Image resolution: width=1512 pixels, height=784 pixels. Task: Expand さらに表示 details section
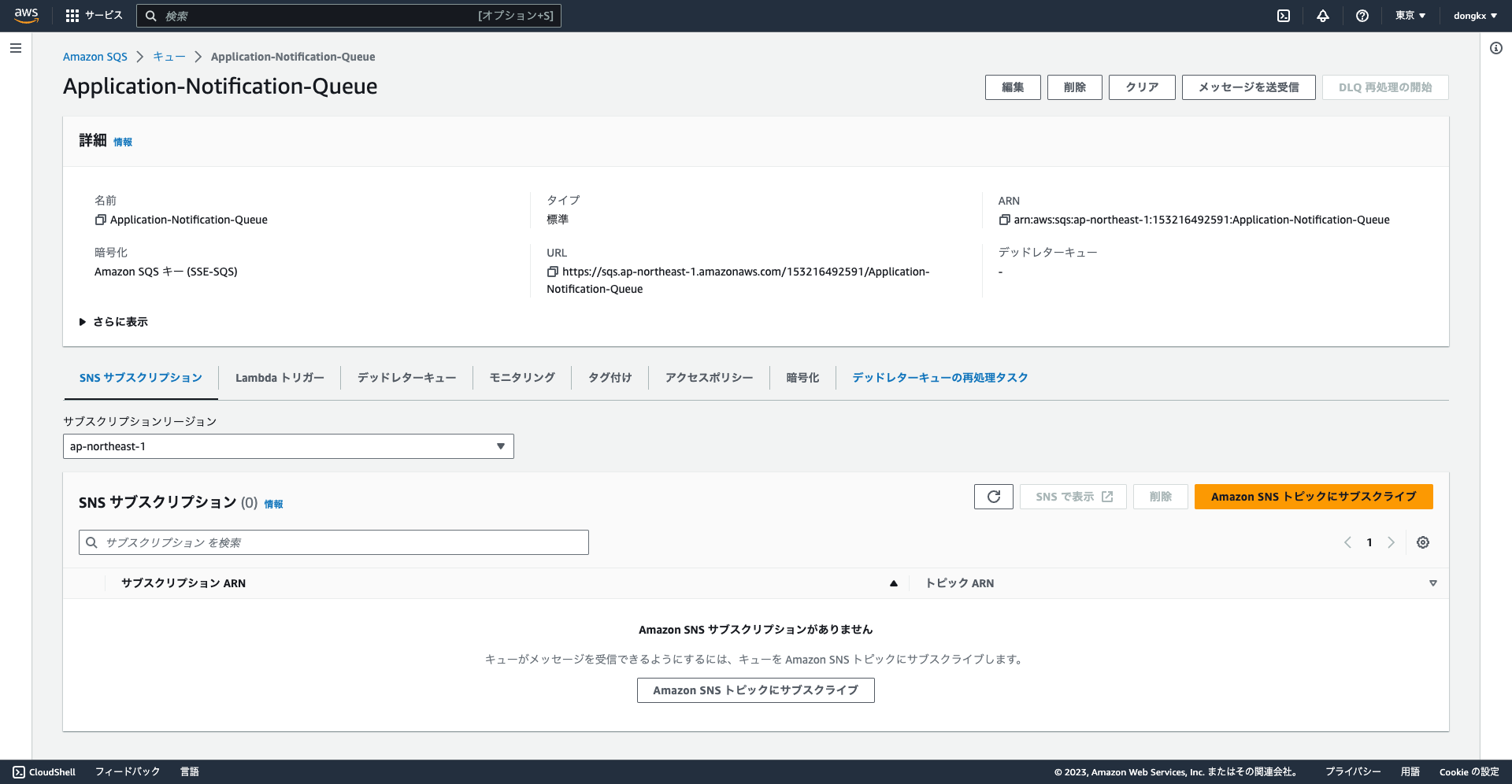click(113, 322)
